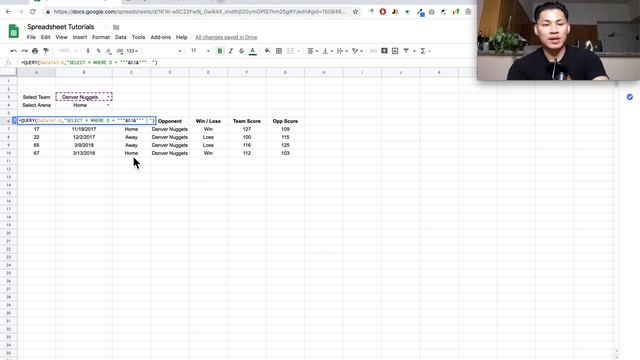Viewport: 640px width, 360px height.
Task: Decrease decimal places icon
Action: (x=109, y=51)
